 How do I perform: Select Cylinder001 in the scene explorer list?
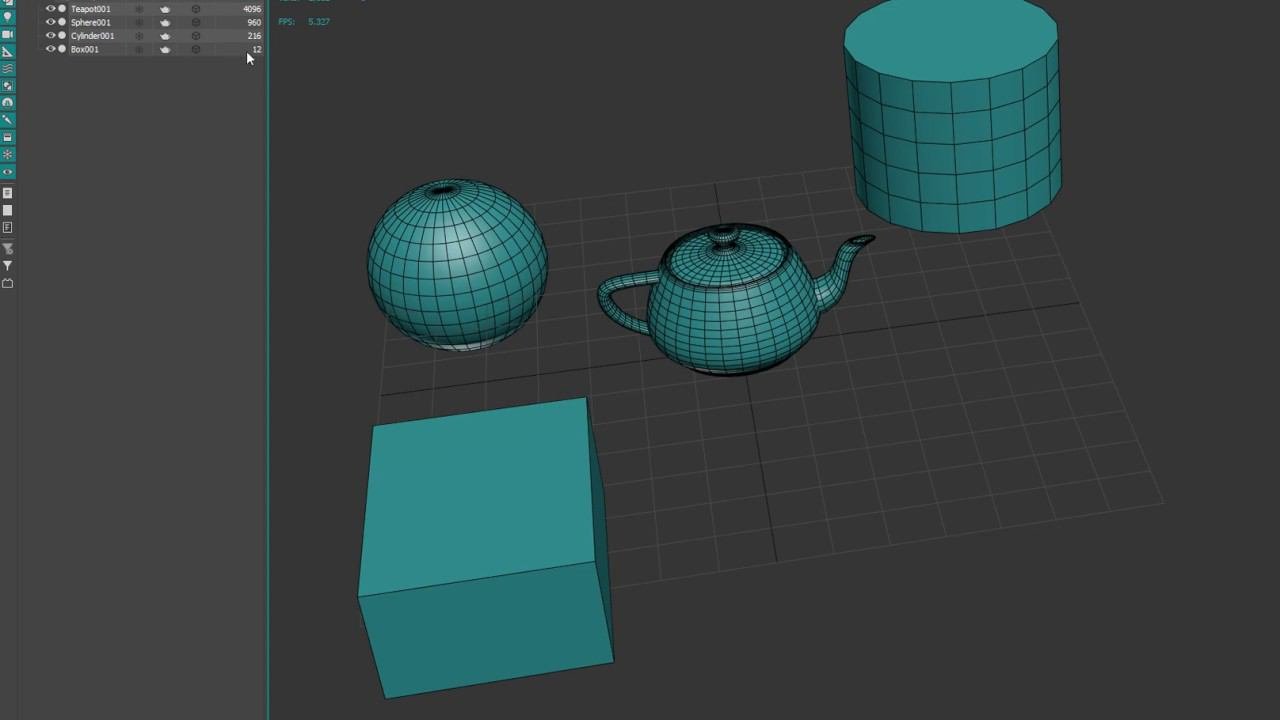[93, 36]
